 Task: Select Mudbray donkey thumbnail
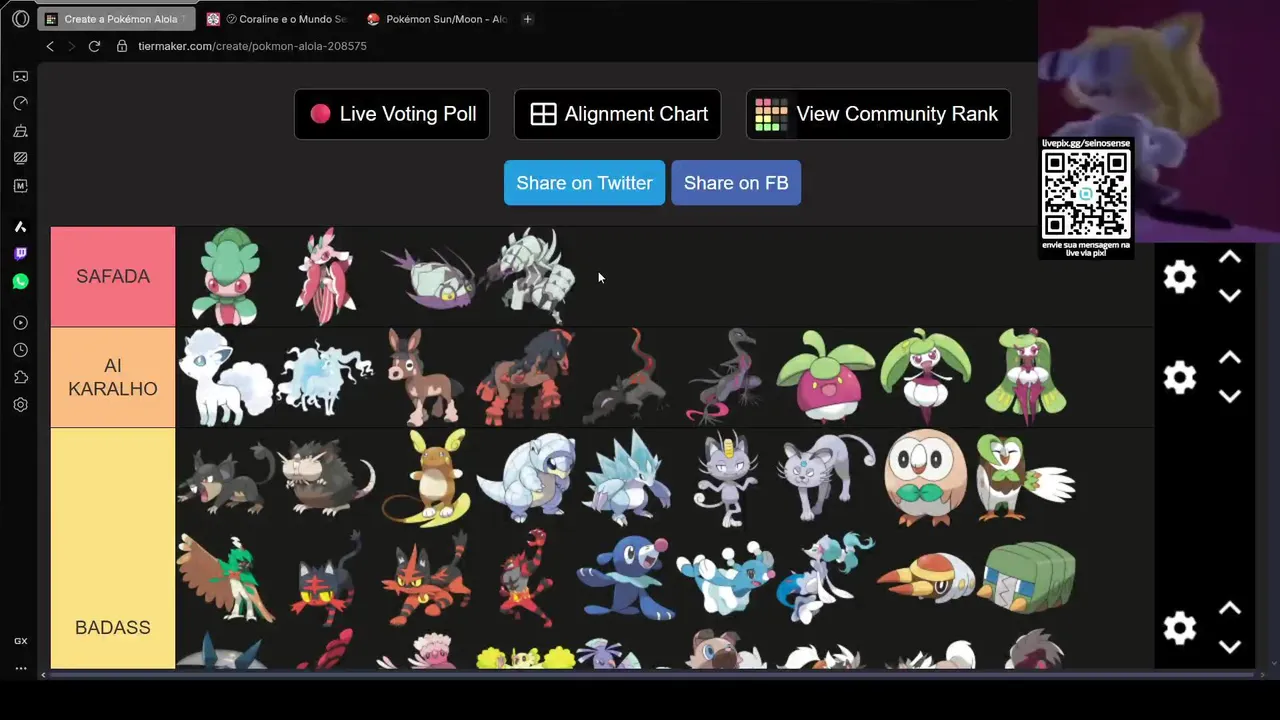(424, 377)
